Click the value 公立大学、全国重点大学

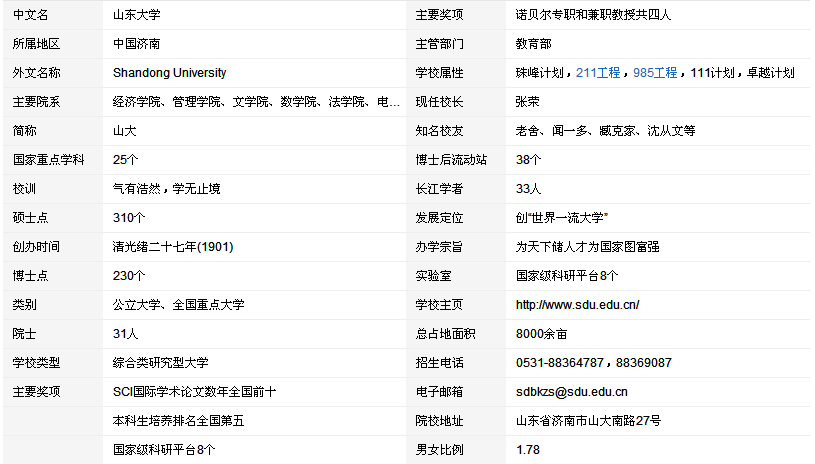[178, 305]
